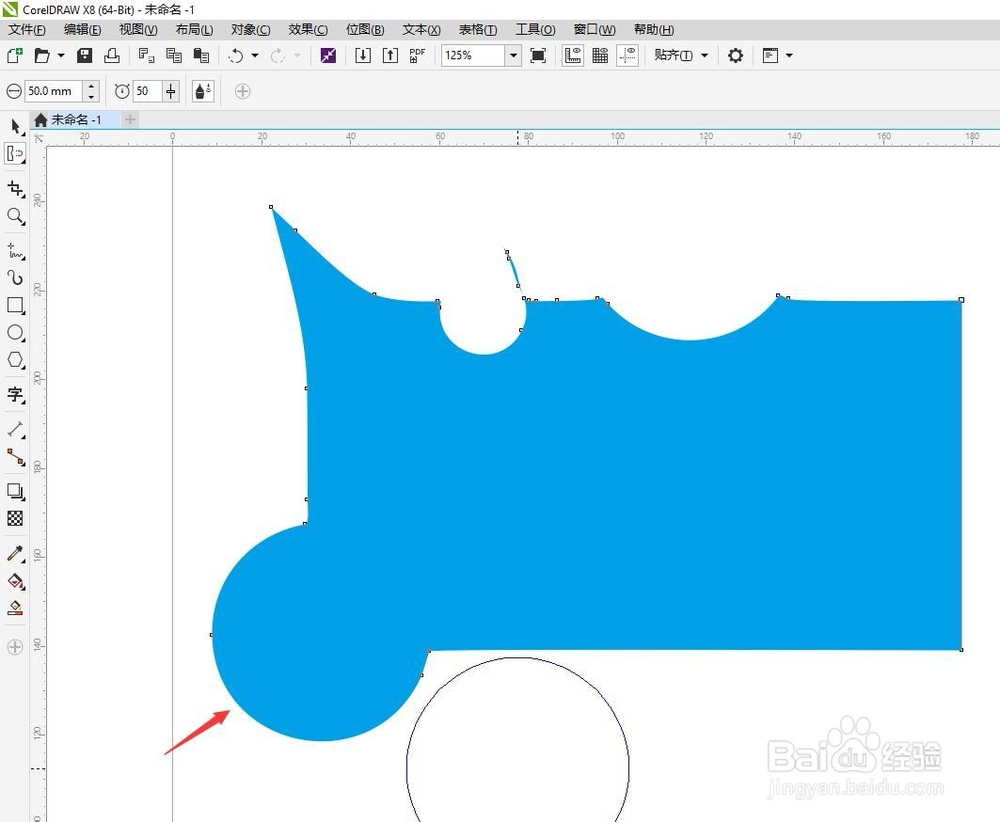Screen dimensions: 1000x822
Task: Select the Rectangle tool
Action: point(15,305)
